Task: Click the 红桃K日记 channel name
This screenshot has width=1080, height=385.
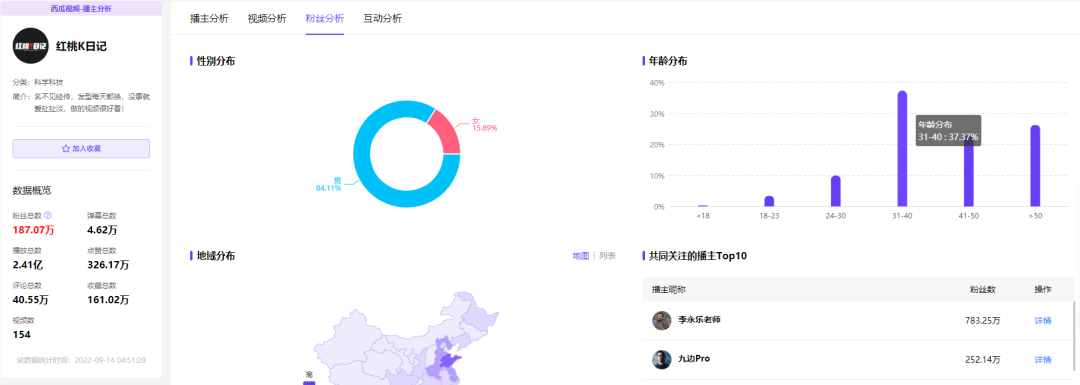Action: tap(81, 46)
